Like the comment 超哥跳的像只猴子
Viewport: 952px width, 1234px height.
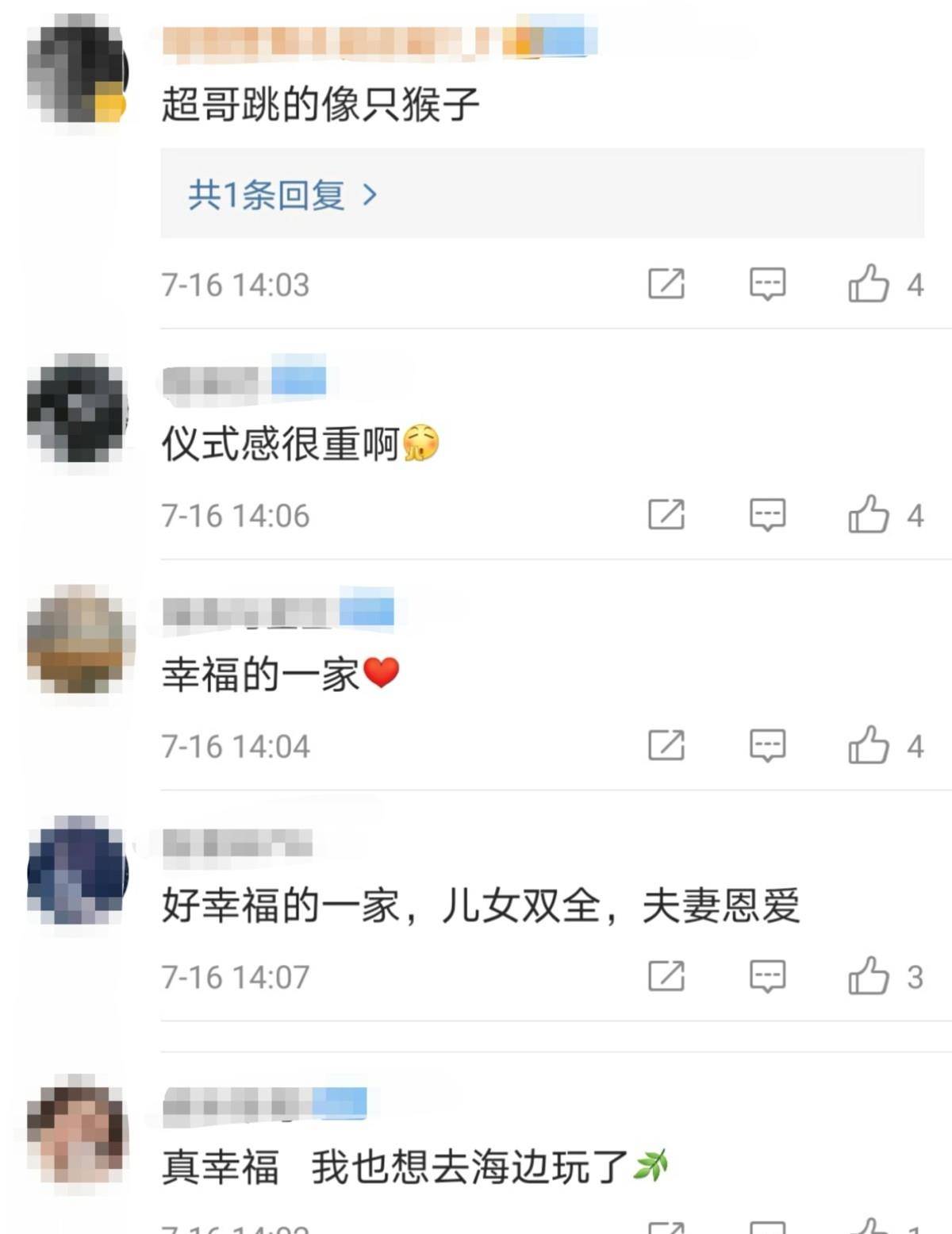click(x=869, y=284)
